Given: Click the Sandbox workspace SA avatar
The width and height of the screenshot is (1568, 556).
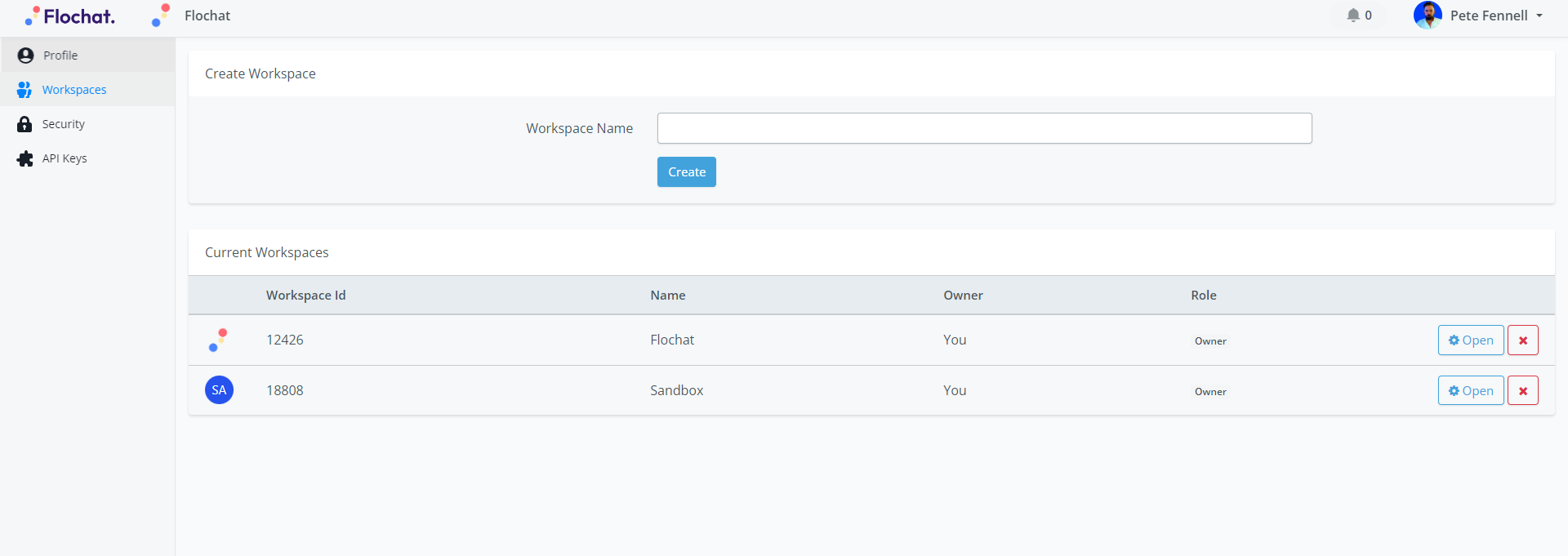Looking at the screenshot, I should (219, 390).
